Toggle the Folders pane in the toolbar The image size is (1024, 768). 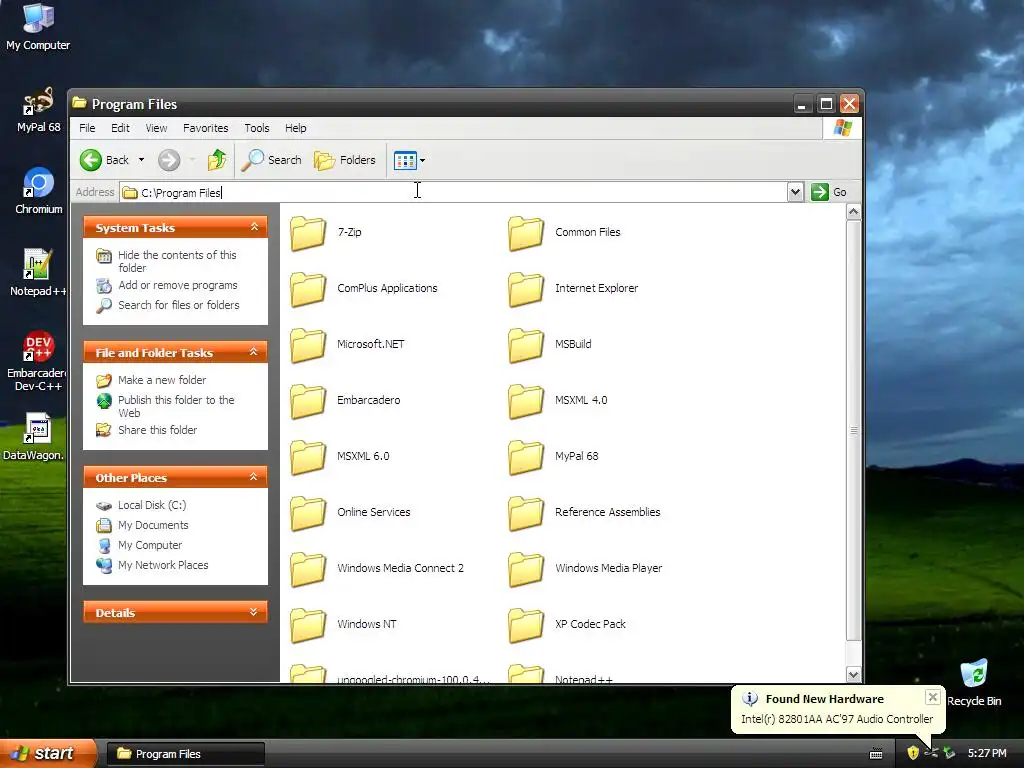[x=345, y=160]
